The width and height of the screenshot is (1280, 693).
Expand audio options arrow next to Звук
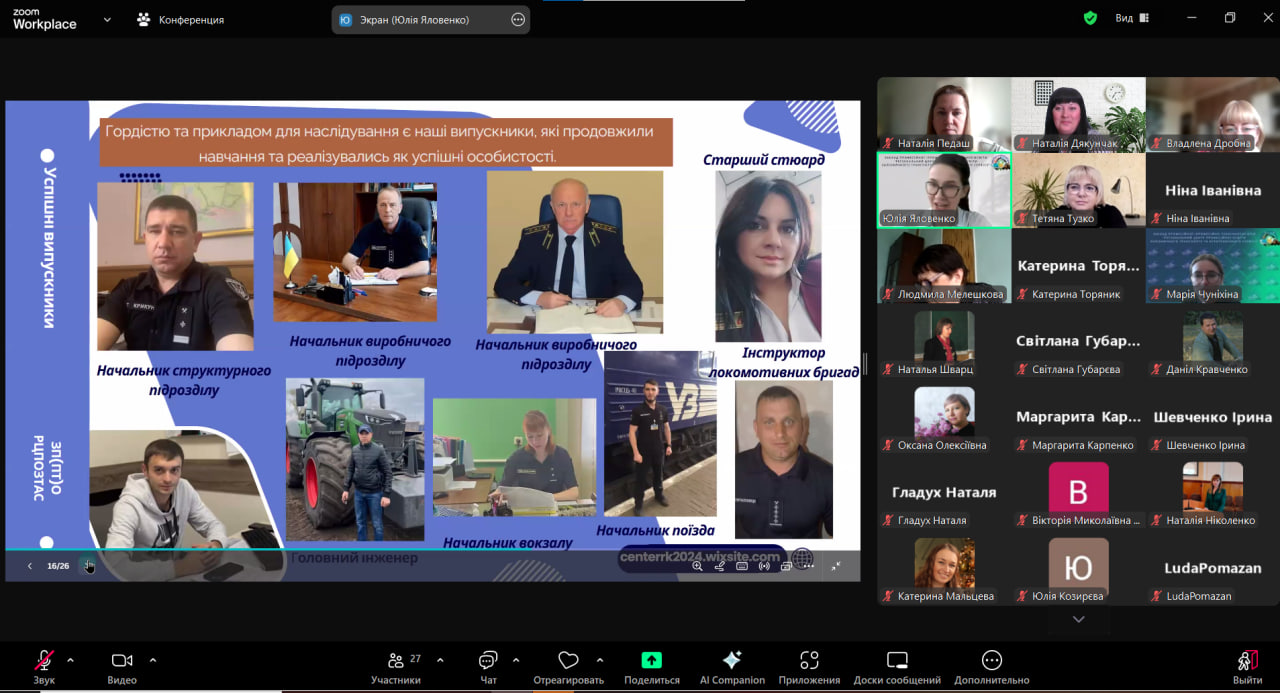tap(70, 660)
